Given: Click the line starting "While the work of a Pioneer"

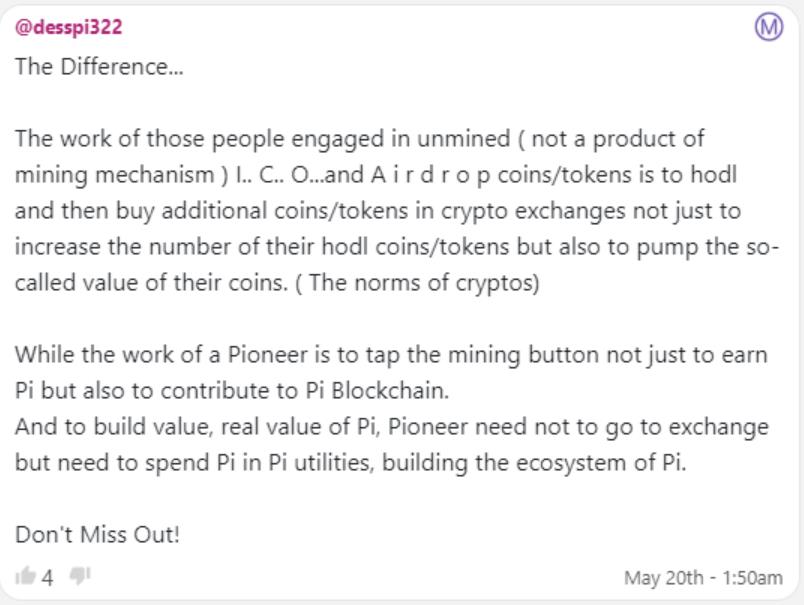Looking at the screenshot, I should 391,355.
